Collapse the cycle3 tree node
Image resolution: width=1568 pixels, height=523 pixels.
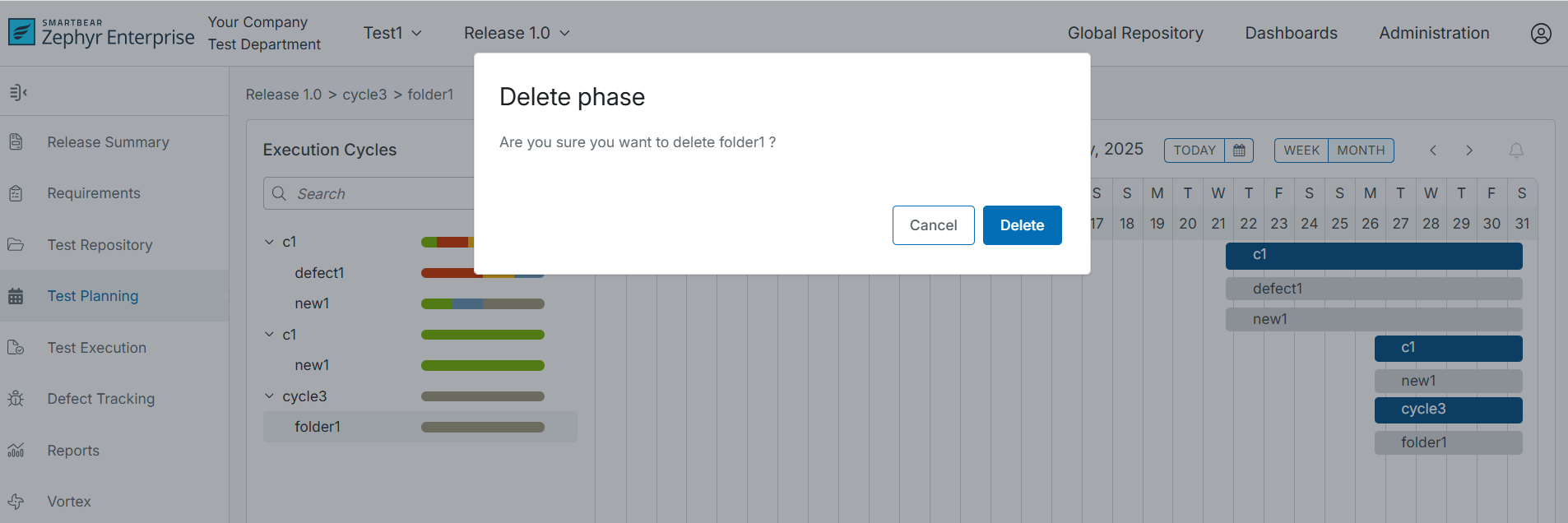point(269,396)
